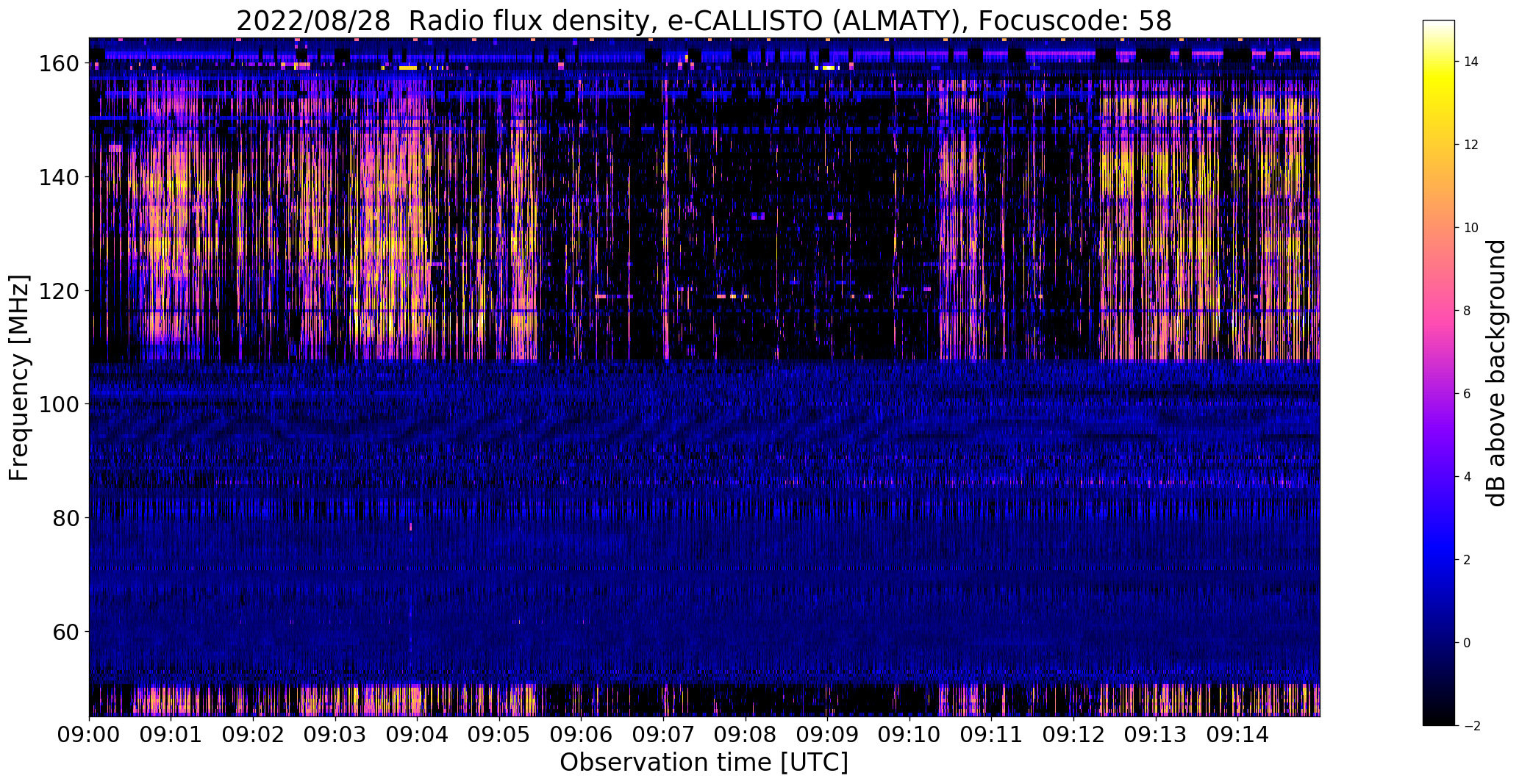Click the 09:07 time tick label
The width and height of the screenshot is (1519, 784).
(x=664, y=734)
